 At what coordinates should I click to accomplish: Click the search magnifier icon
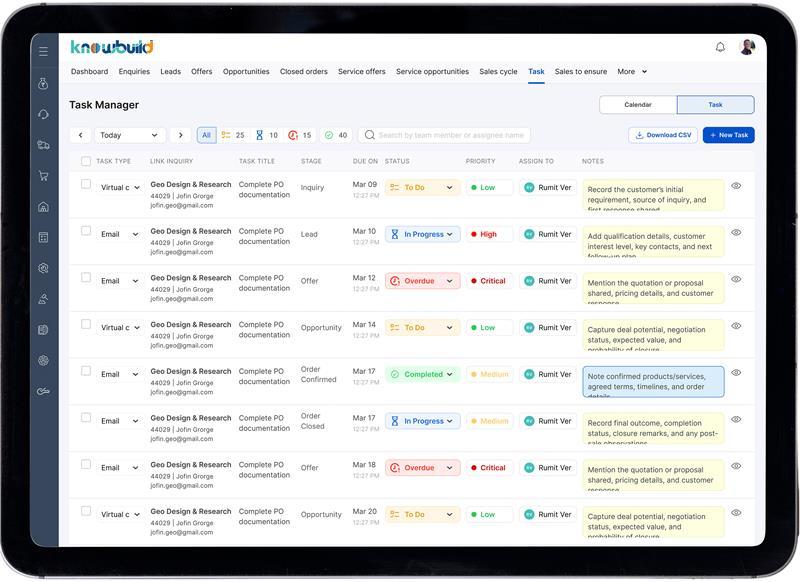(370, 135)
